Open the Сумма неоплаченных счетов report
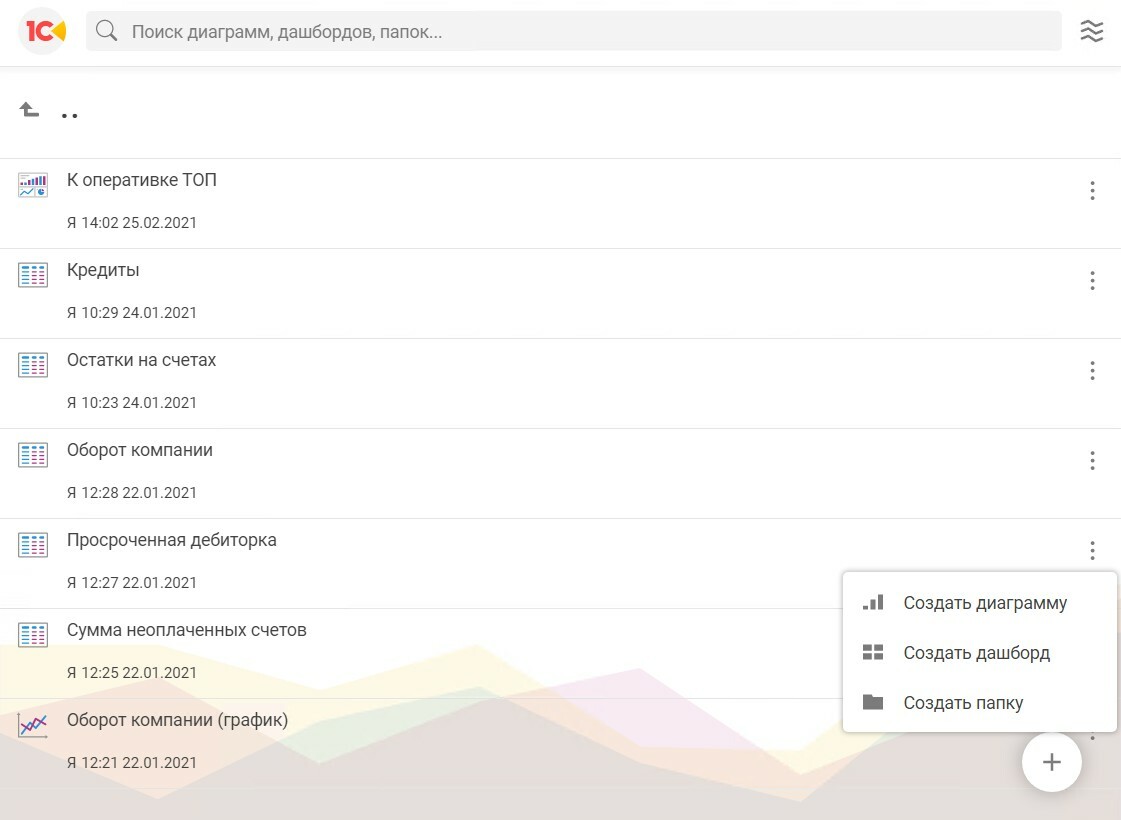The width and height of the screenshot is (1121, 820). (187, 630)
